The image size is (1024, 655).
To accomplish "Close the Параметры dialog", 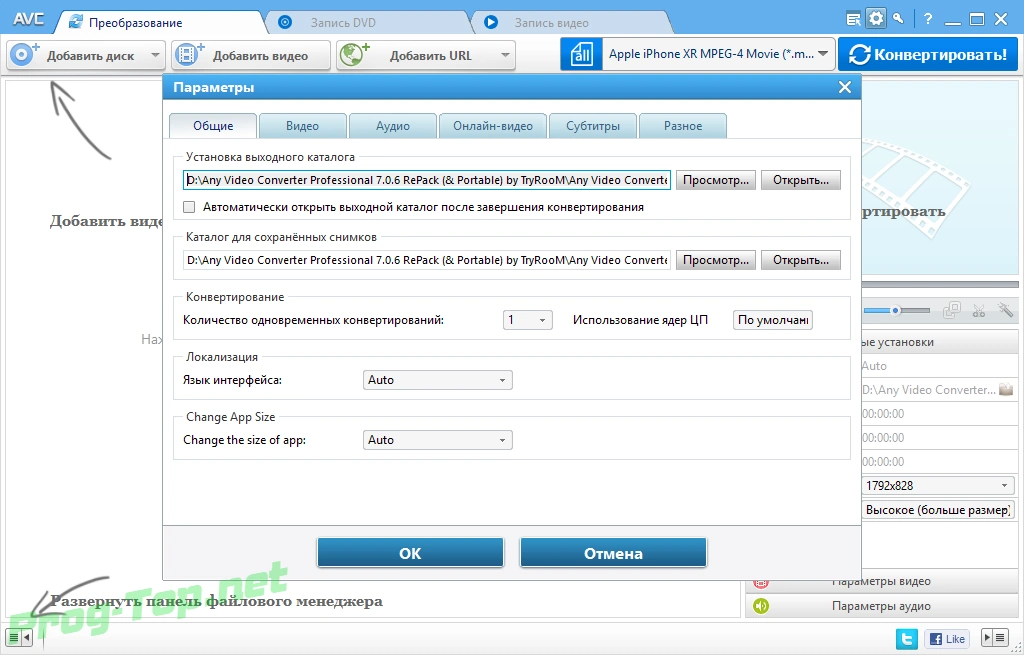I will [x=844, y=88].
